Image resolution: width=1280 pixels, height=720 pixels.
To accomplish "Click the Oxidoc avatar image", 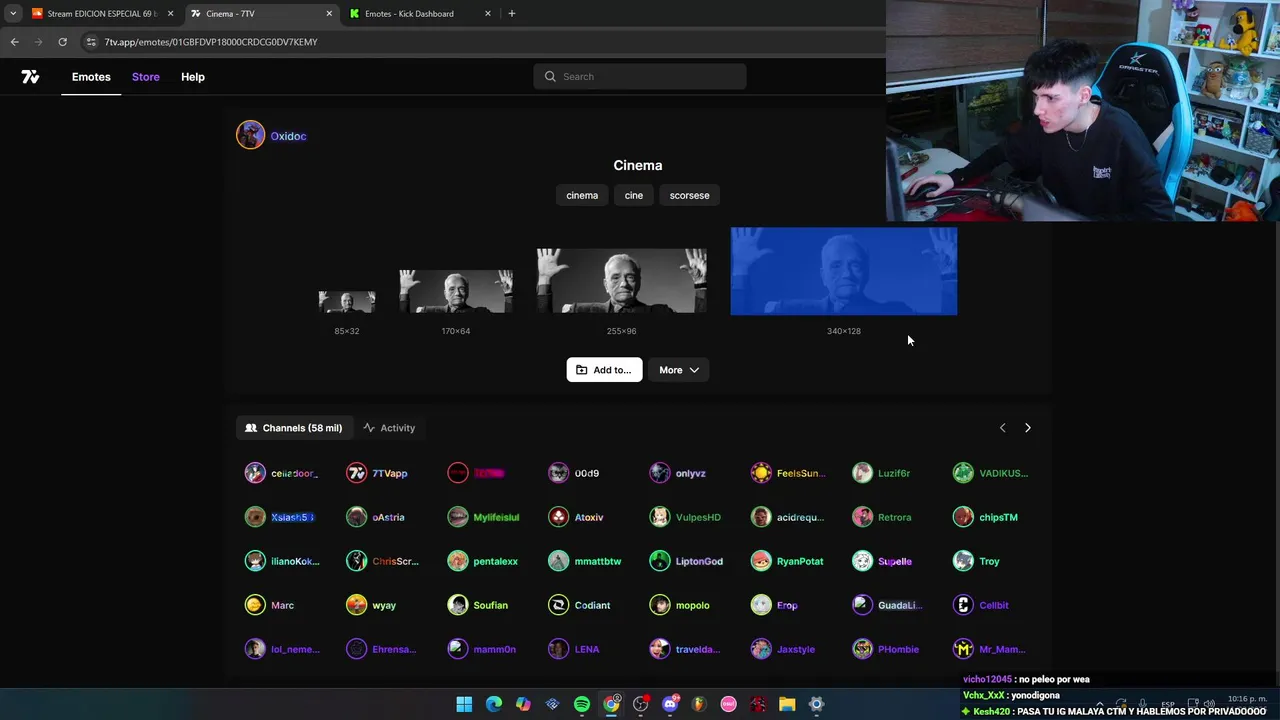I will pos(250,135).
